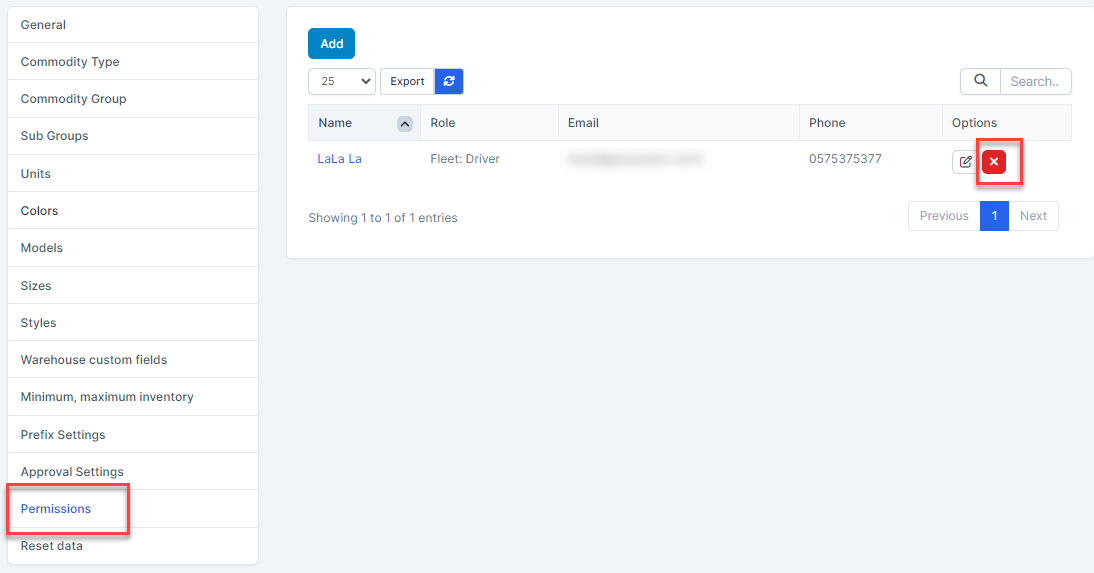Image resolution: width=1094 pixels, height=573 pixels.
Task: Toggle Name column sort arrow
Action: click(x=404, y=124)
